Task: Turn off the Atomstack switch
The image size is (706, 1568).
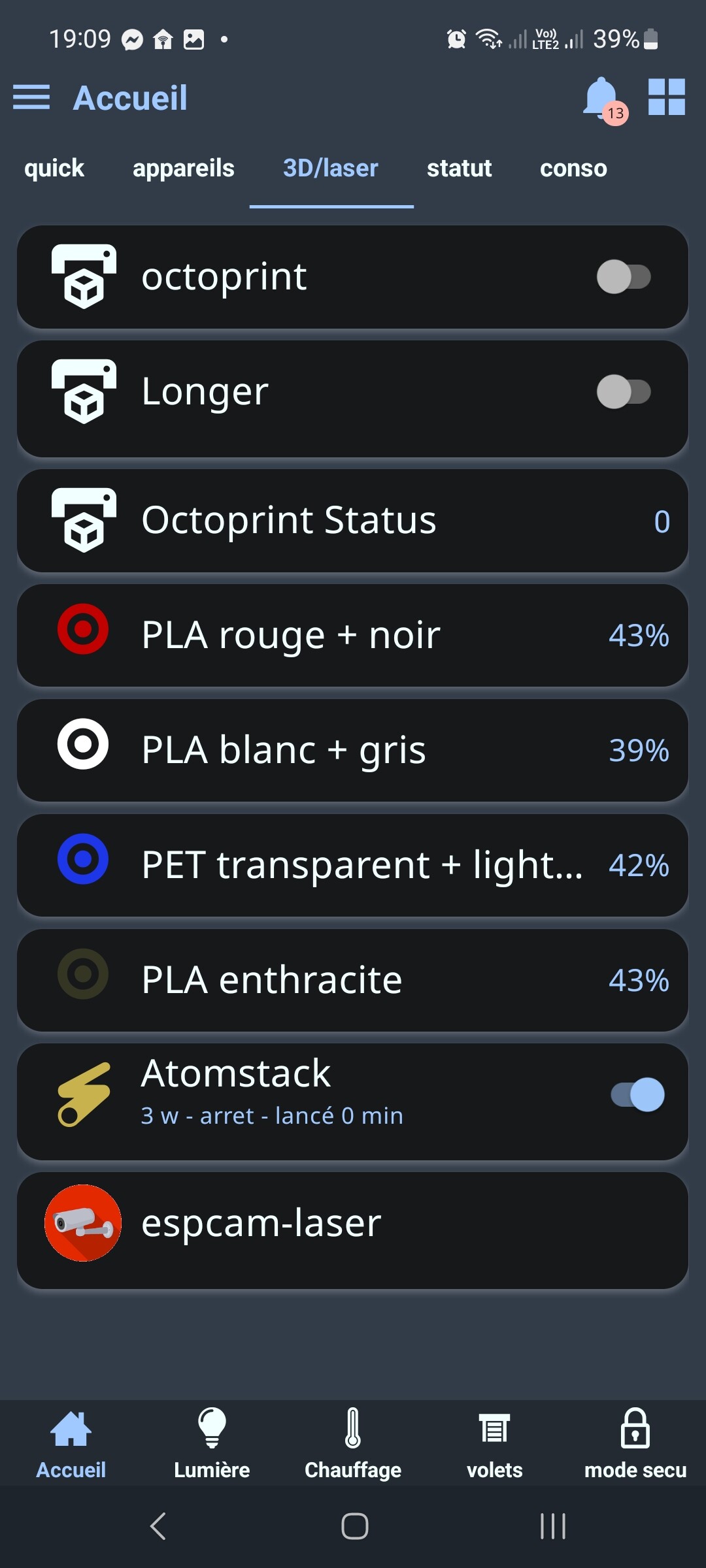Action: coord(637,1094)
